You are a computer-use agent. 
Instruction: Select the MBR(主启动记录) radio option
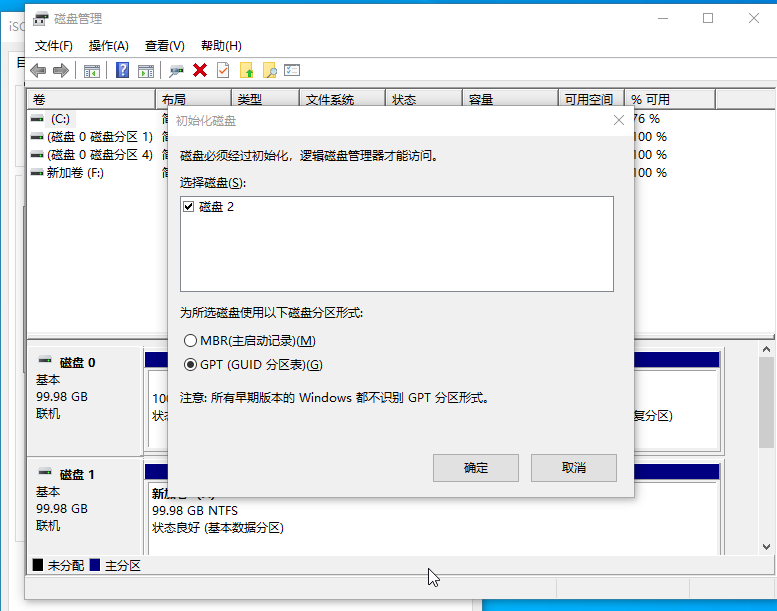(x=190, y=341)
